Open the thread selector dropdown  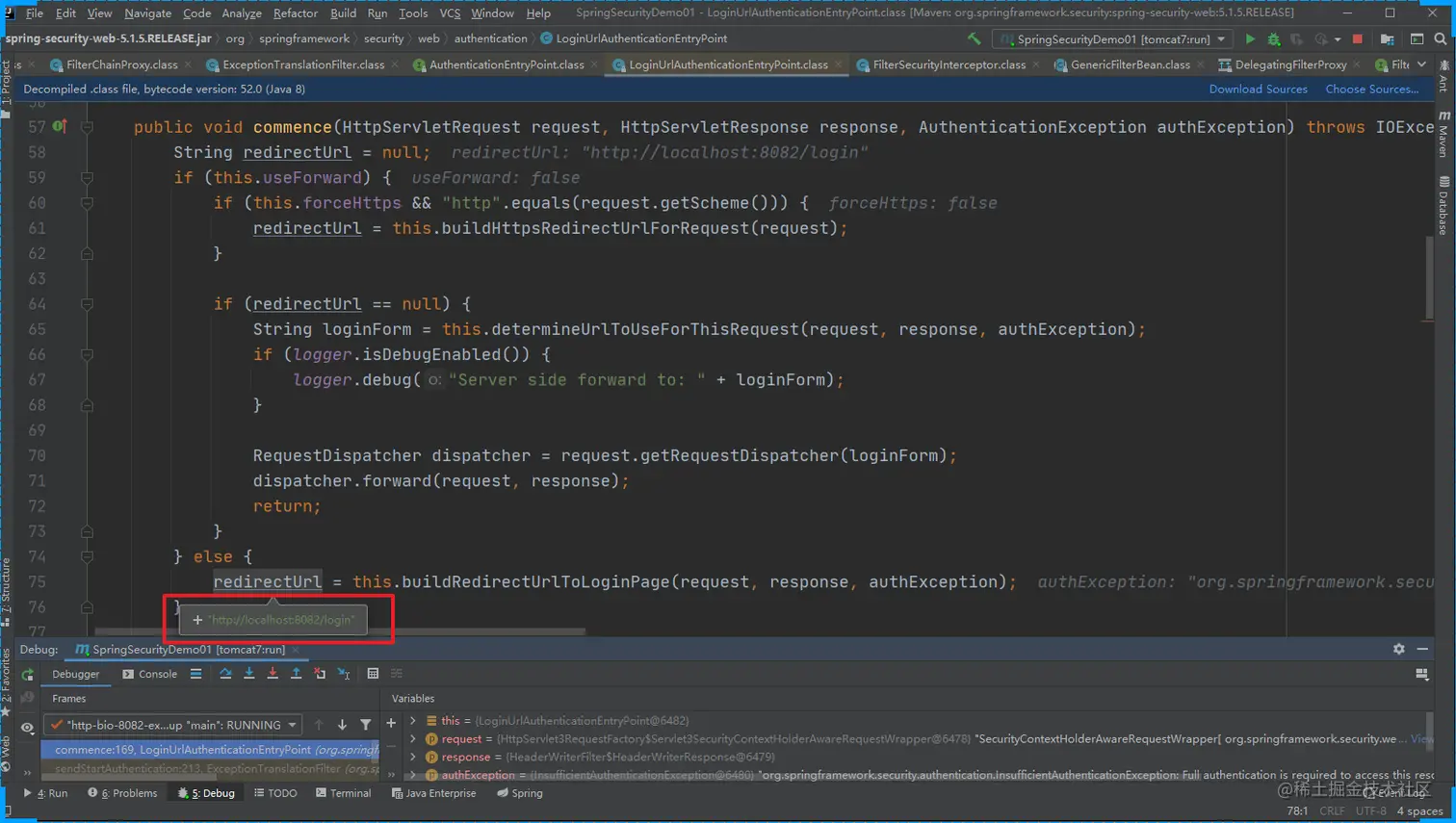[175, 725]
